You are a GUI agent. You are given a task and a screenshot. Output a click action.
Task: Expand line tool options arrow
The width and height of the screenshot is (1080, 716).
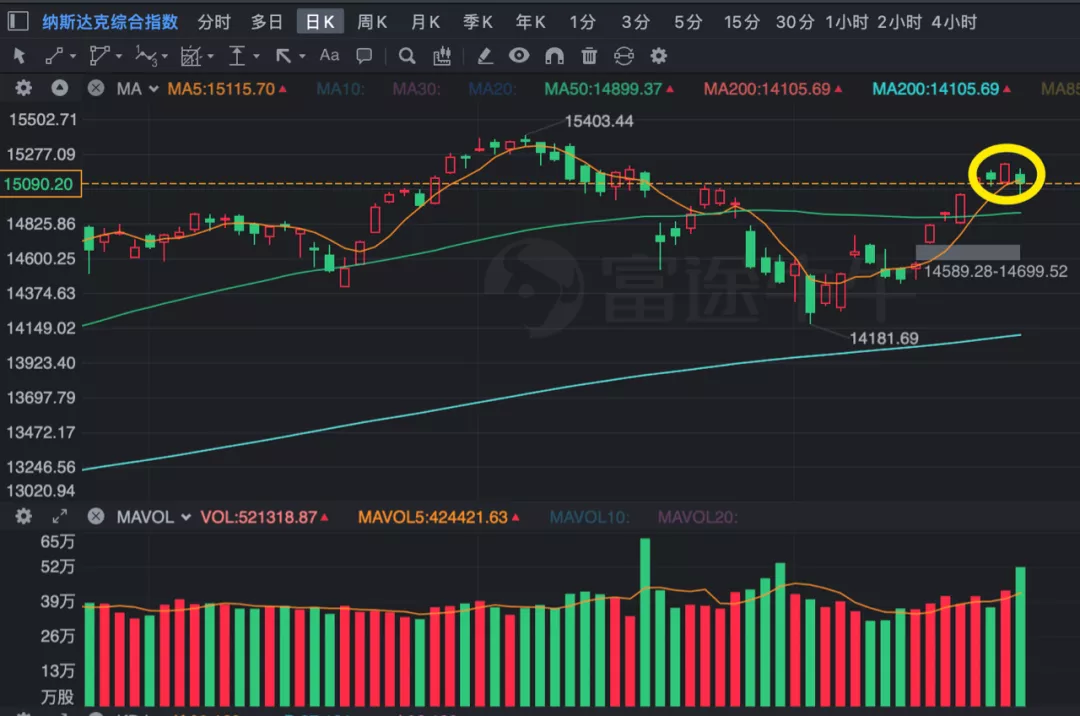click(73, 56)
